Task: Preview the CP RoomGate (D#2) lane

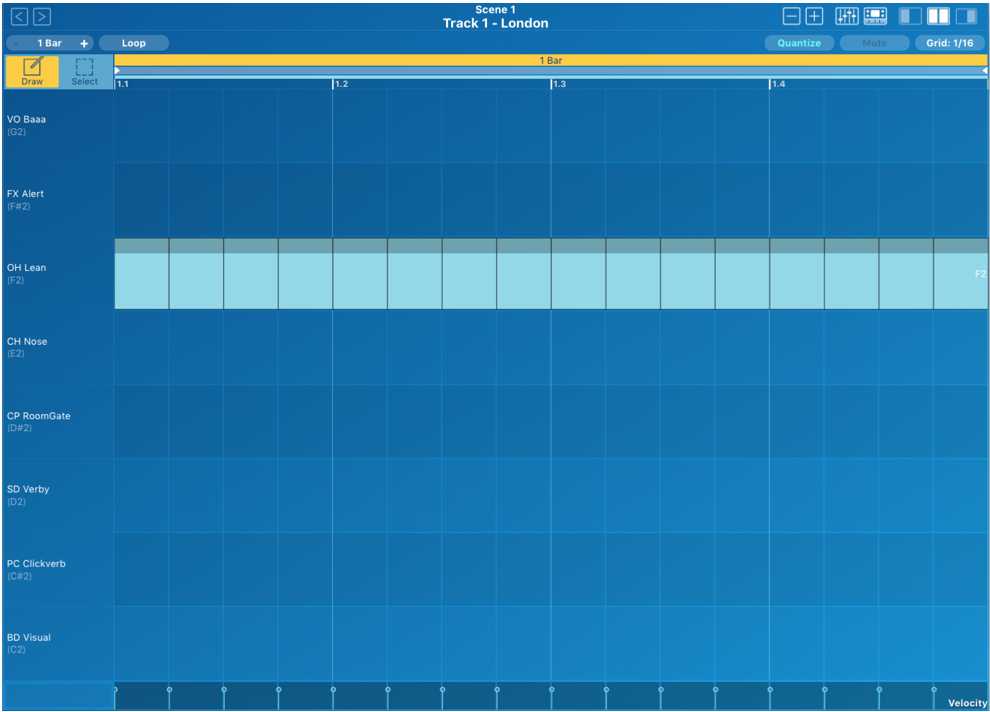Action: tap(58, 422)
